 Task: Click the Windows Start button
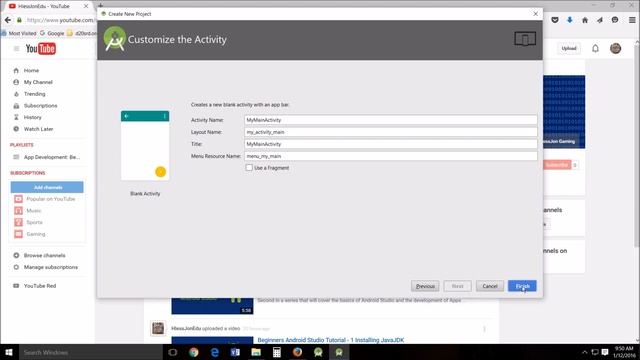pyautogui.click(x=9, y=352)
